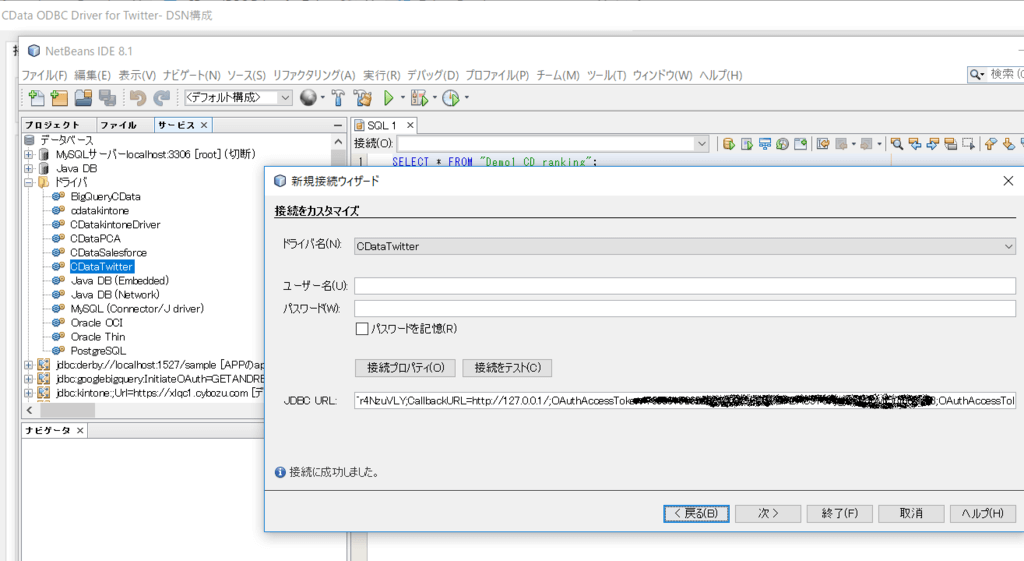Click the 接続をテスト(C) button
Viewport: 1024px width, 561px height.
click(x=507, y=368)
